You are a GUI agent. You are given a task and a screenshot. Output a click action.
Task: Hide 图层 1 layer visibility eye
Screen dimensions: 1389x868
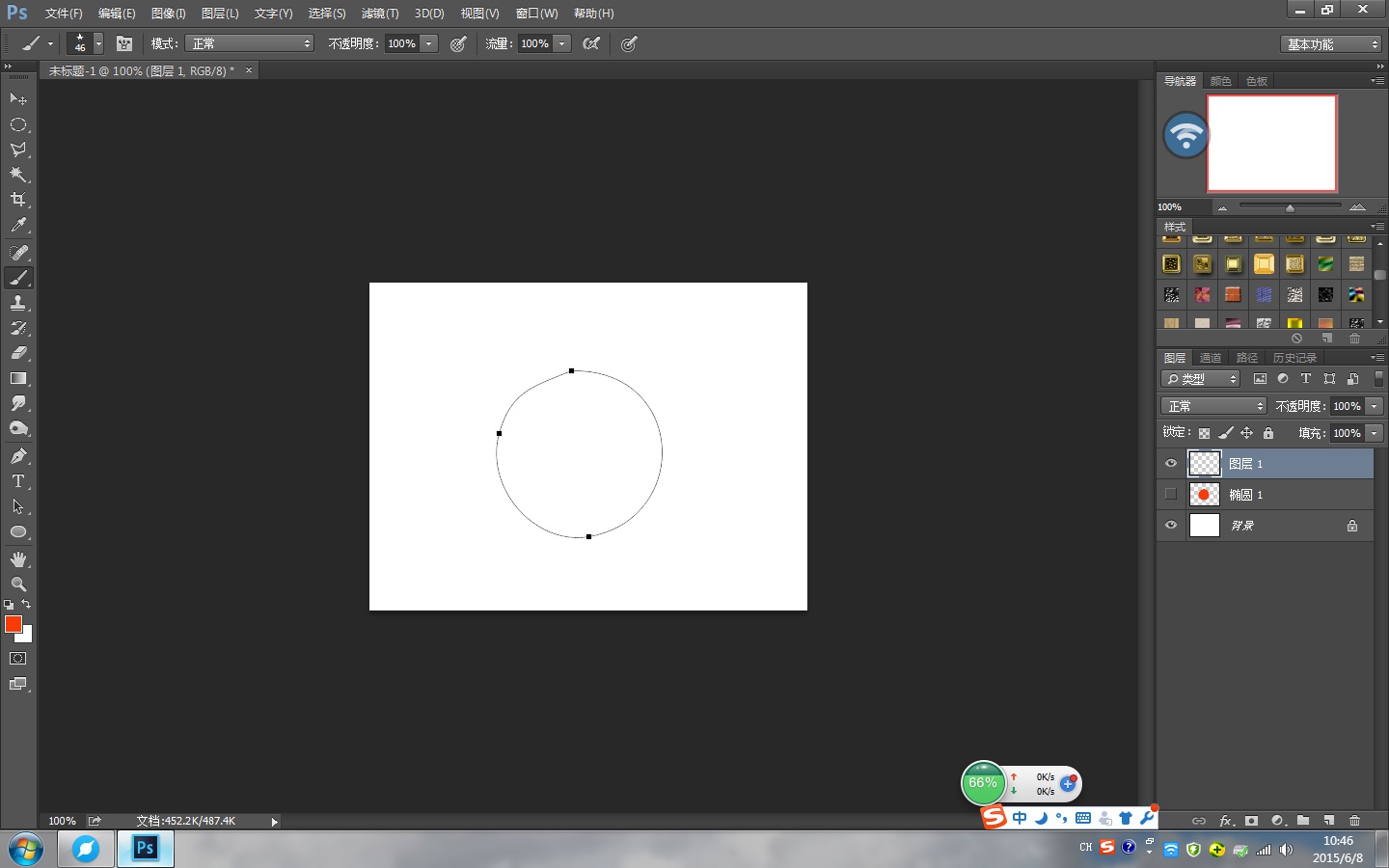click(x=1171, y=464)
